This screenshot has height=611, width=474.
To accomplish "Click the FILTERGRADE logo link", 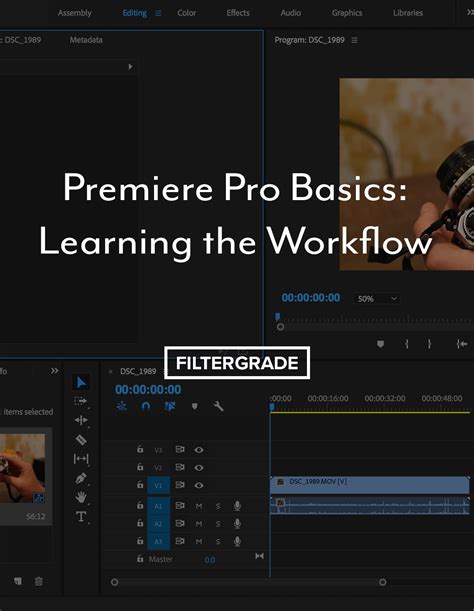I will coord(237,363).
